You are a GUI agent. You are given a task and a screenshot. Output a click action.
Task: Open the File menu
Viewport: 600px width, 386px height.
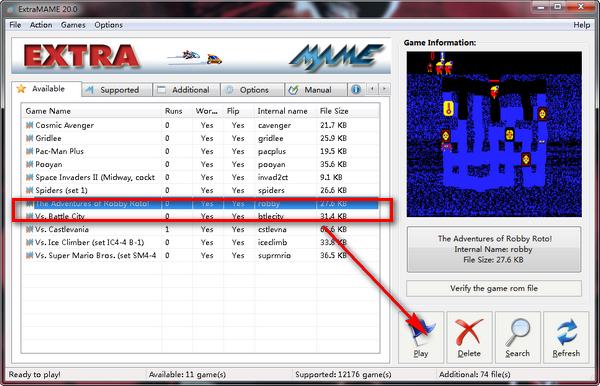coord(15,25)
